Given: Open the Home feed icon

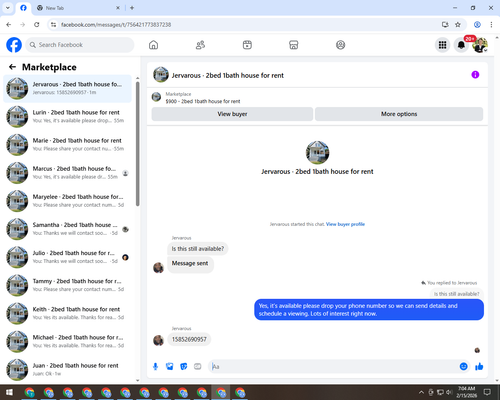Looking at the screenshot, I should 153,45.
